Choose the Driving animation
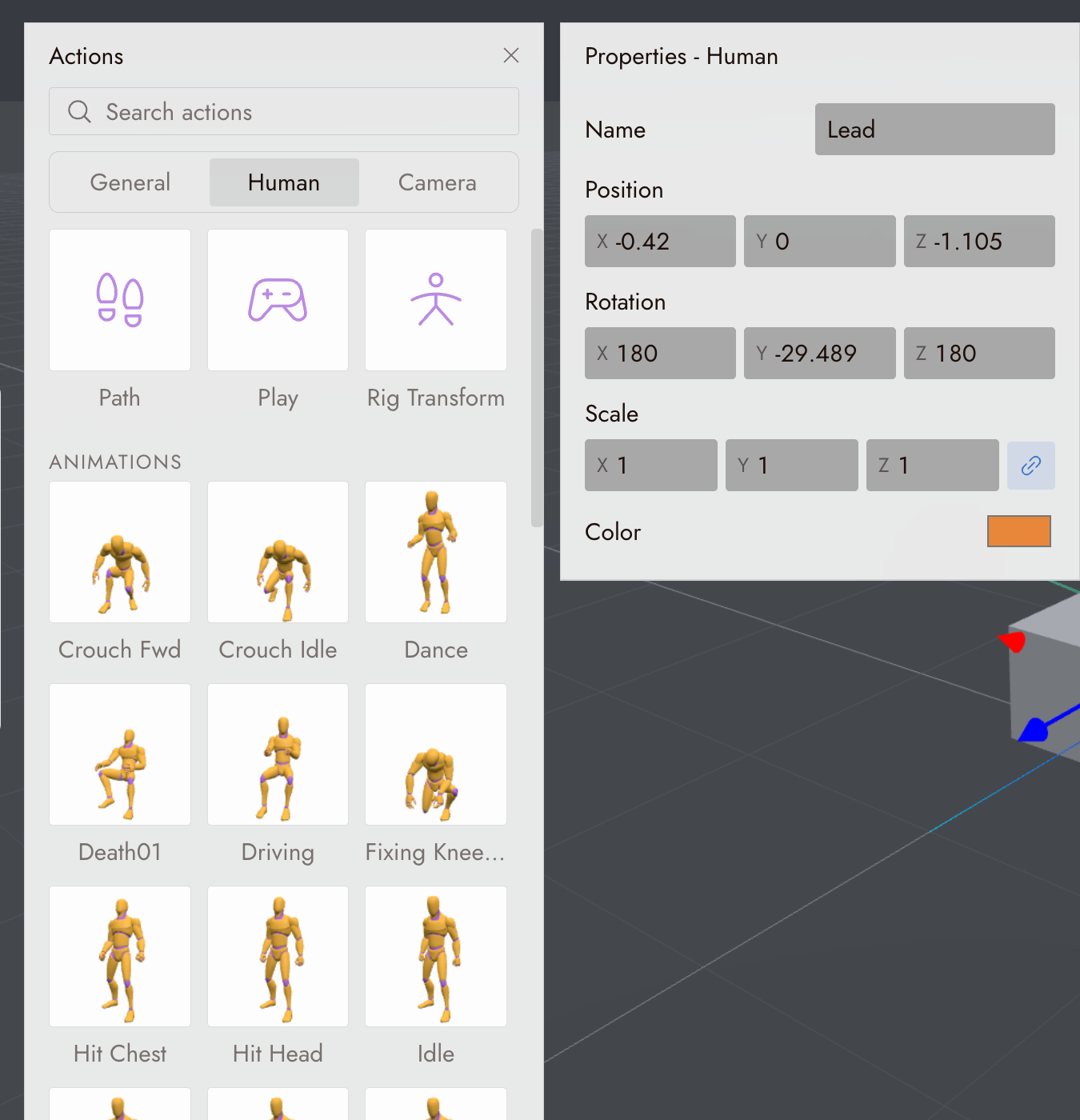This screenshot has height=1120, width=1080. tap(278, 754)
